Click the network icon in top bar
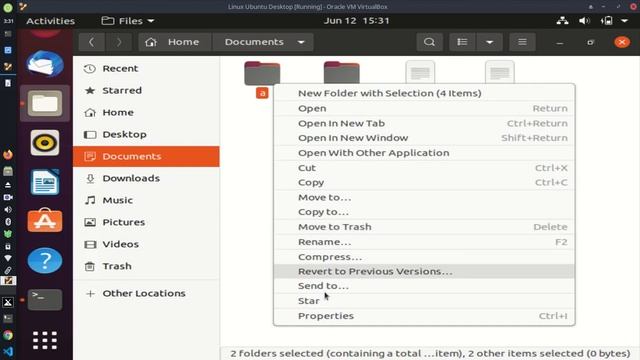 pyautogui.click(x=562, y=21)
